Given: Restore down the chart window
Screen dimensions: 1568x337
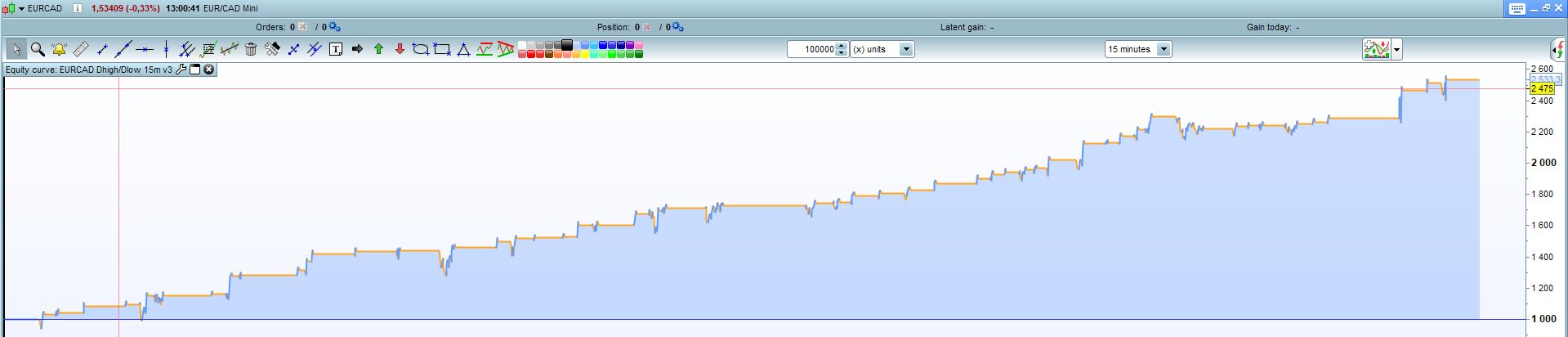Looking at the screenshot, I should 1546,8.
